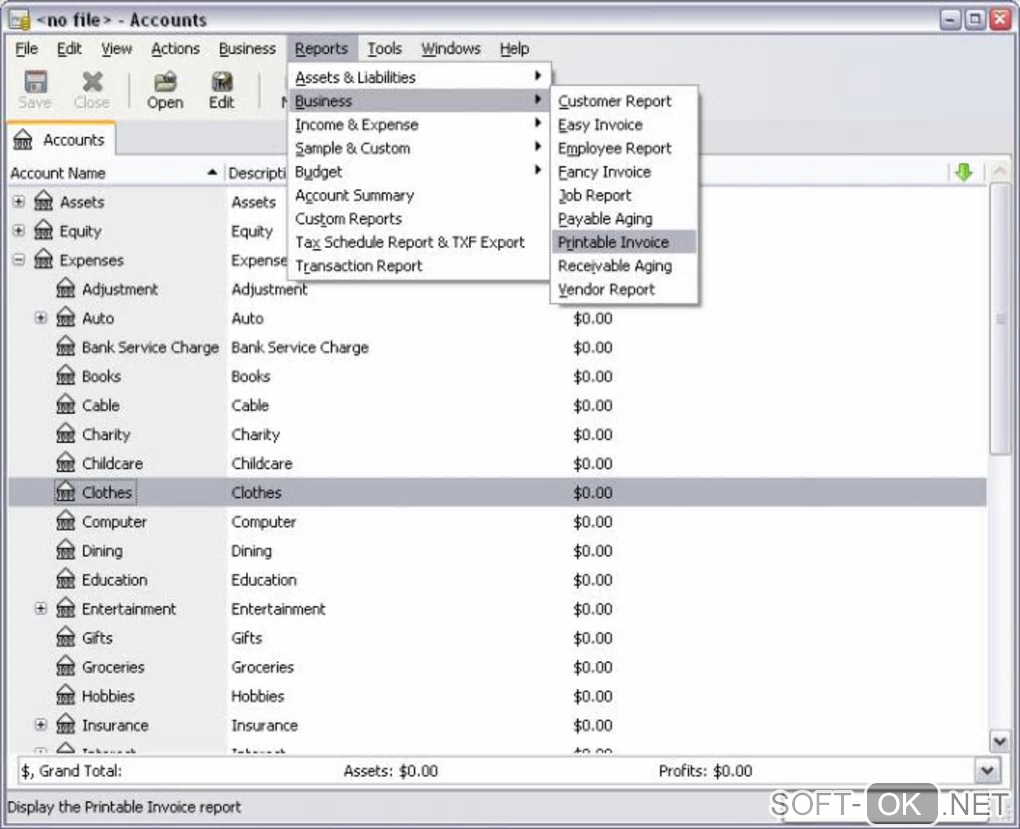Open Account Summary report
This screenshot has height=829, width=1020.
(x=418, y=195)
